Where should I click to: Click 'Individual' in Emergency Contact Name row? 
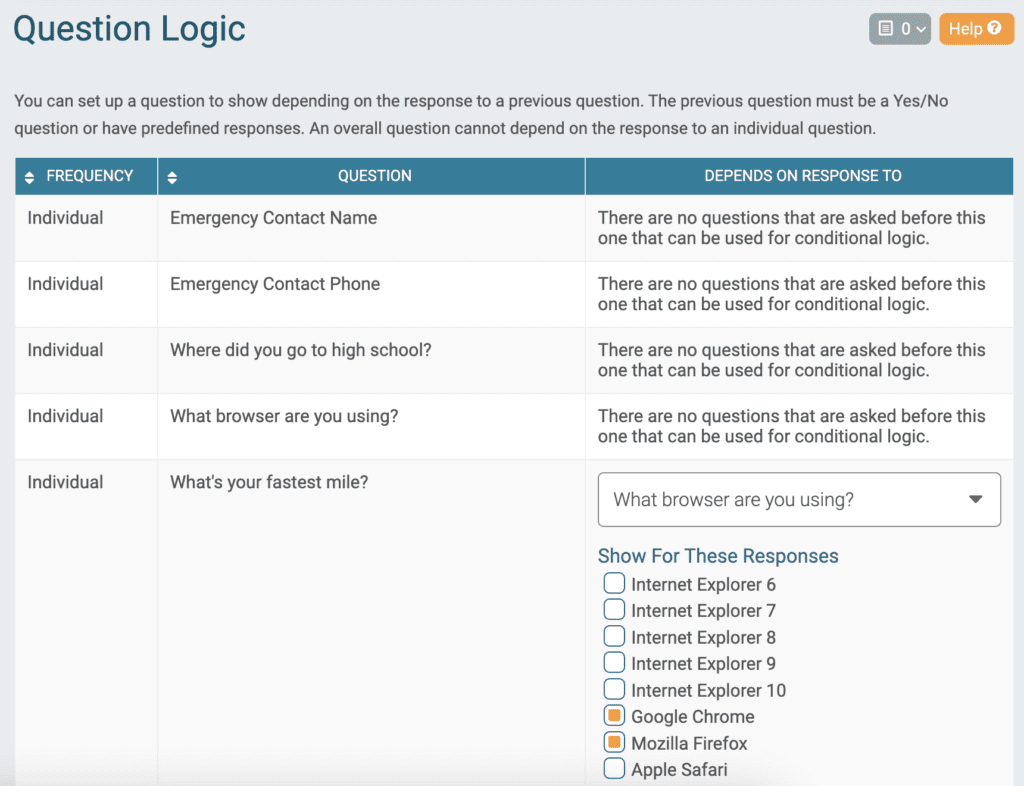[65, 218]
